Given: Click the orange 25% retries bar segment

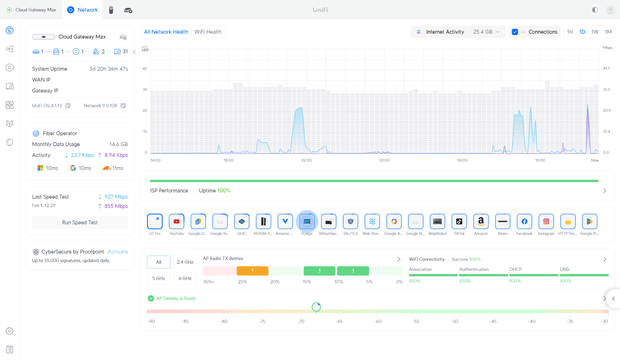Looking at the screenshot, I should [252, 271].
